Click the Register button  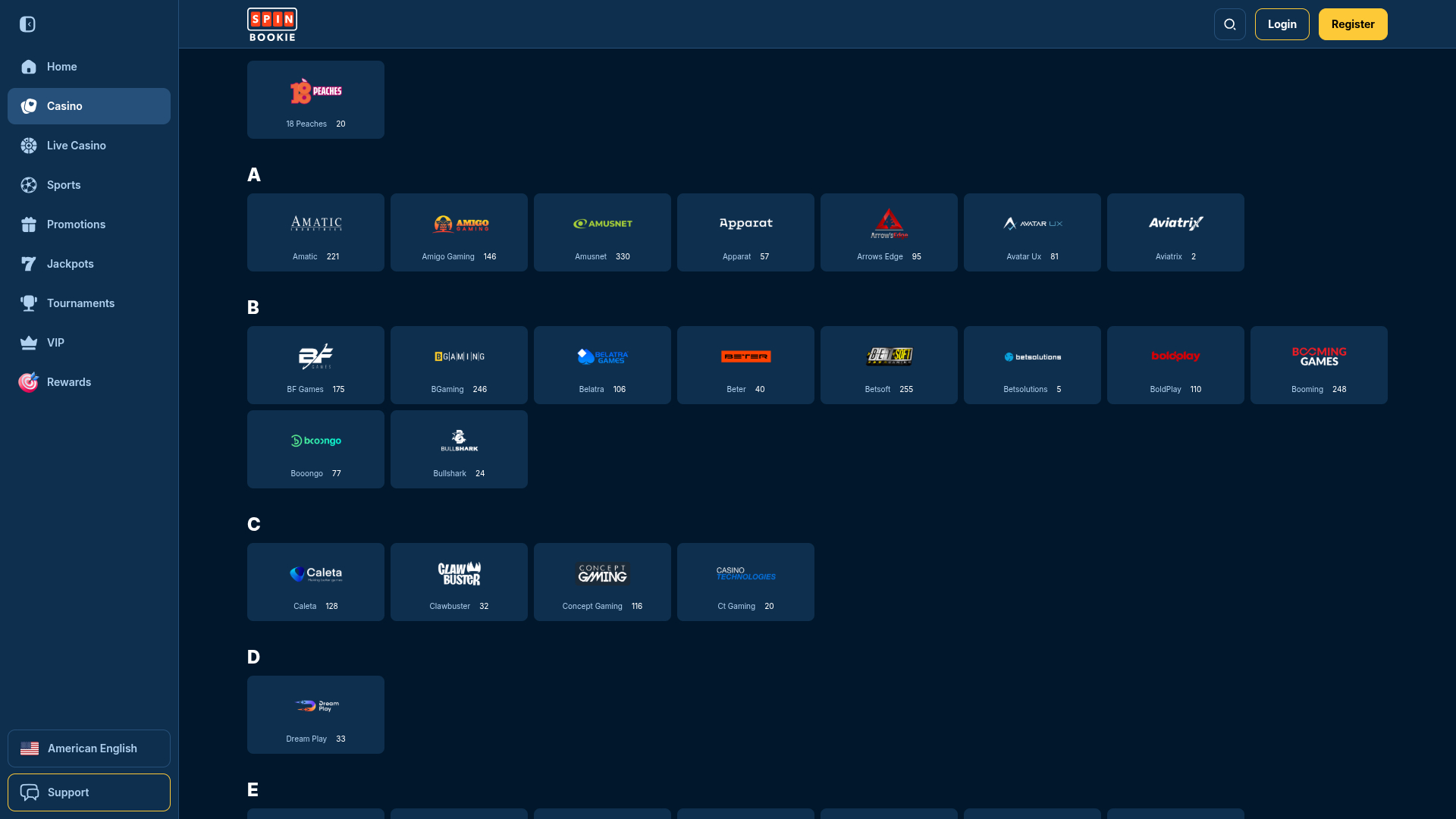click(1353, 24)
